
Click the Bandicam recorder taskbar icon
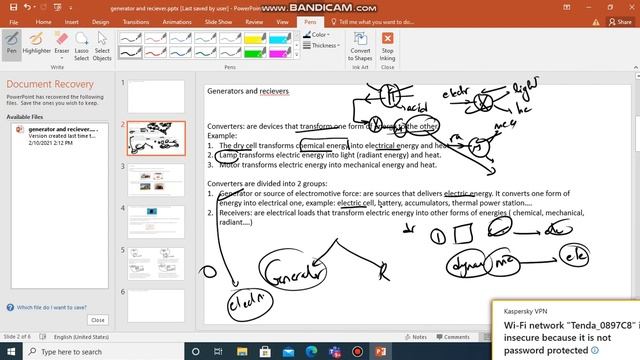[x=358, y=351]
